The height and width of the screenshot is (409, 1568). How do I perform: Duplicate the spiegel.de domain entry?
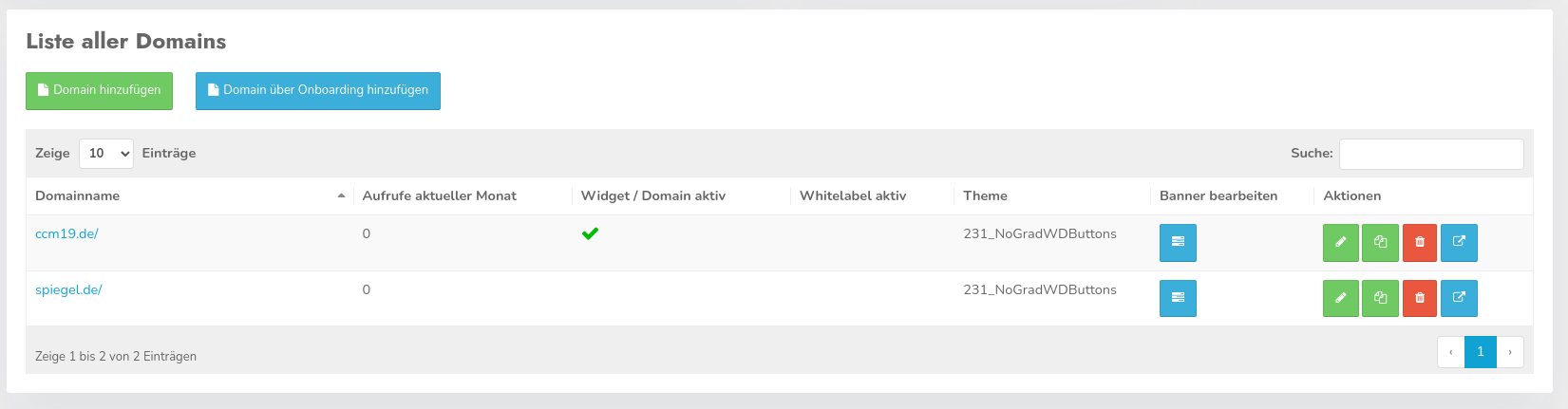1380,298
